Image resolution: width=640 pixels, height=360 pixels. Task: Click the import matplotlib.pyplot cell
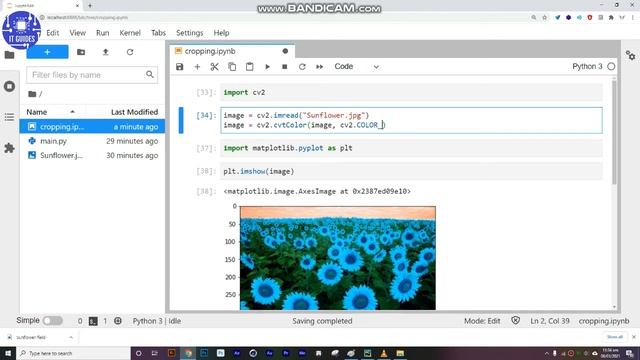[411, 148]
